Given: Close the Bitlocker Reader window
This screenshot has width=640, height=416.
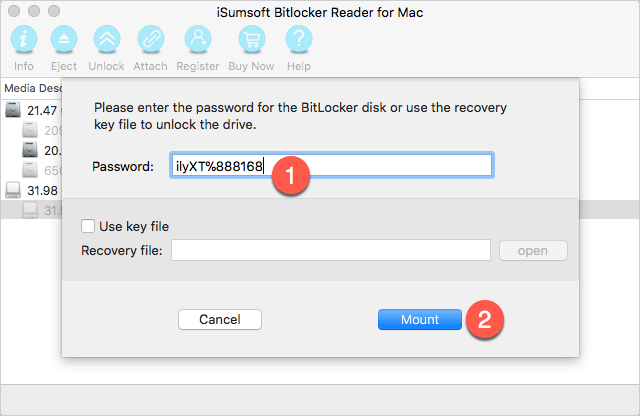Looking at the screenshot, I should pos(13,10).
